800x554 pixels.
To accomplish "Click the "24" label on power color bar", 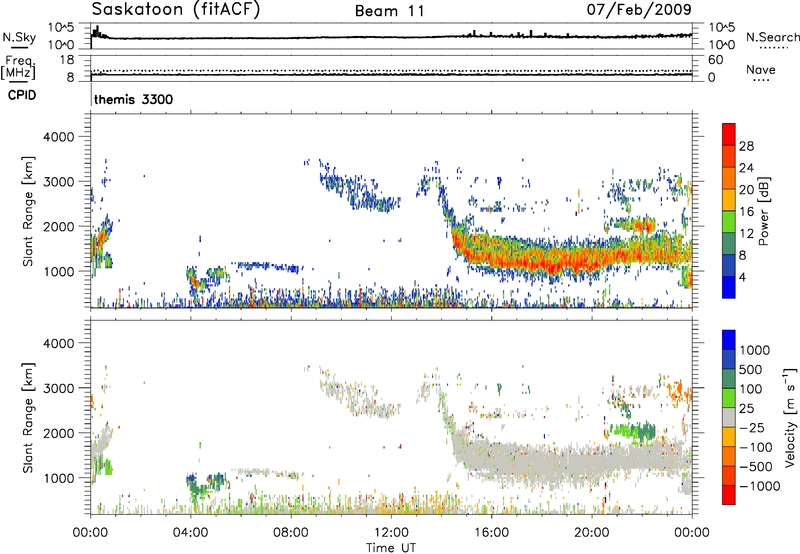I will click(746, 168).
